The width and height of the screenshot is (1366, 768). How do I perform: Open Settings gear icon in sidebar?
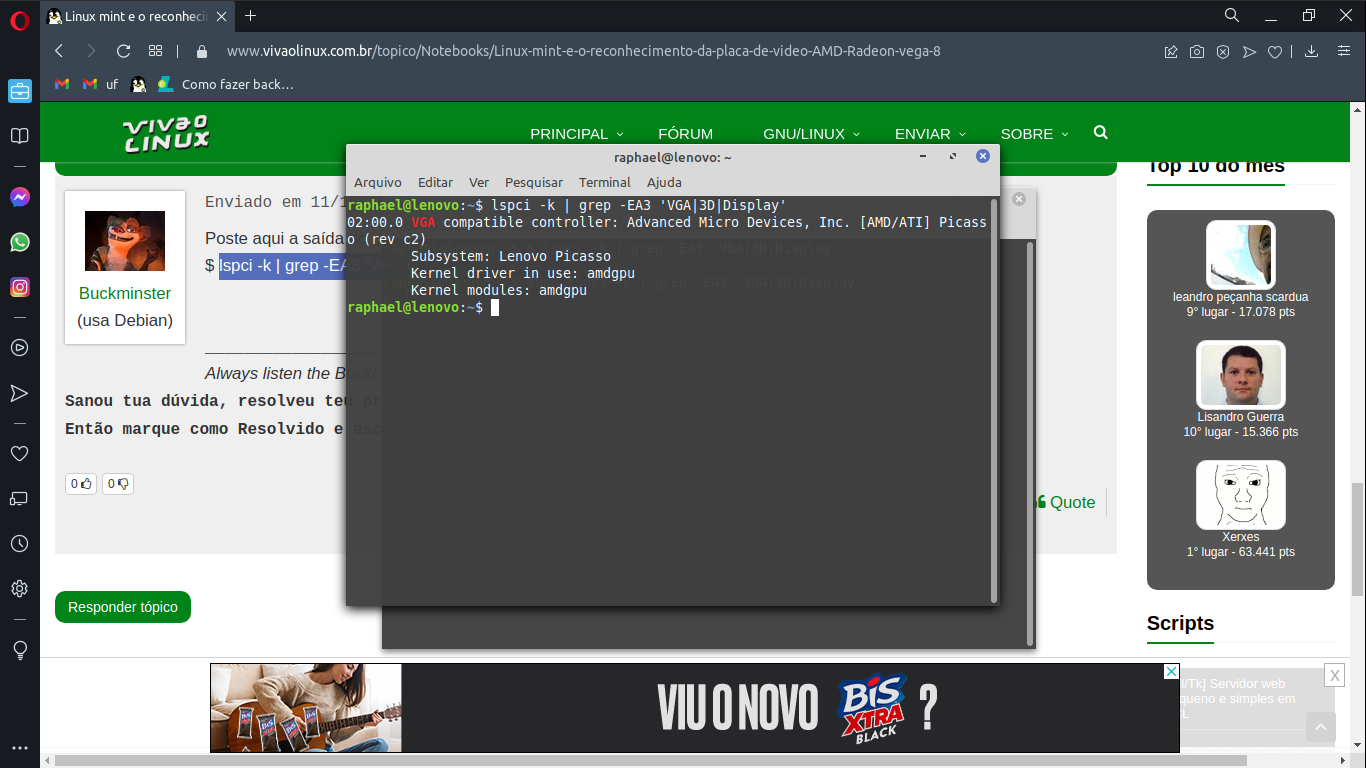coord(19,589)
